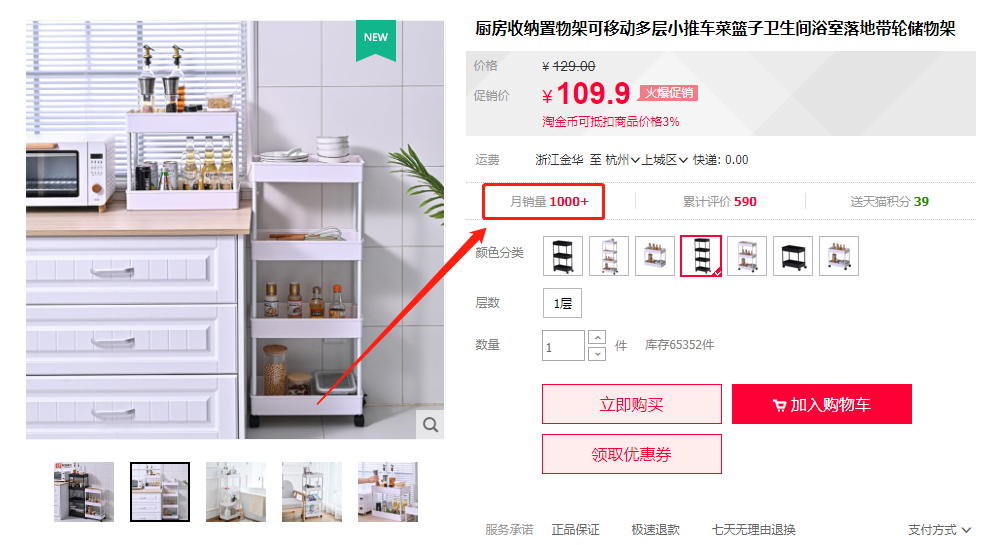Click the 立即购买 button
991x545 pixels.
(632, 404)
